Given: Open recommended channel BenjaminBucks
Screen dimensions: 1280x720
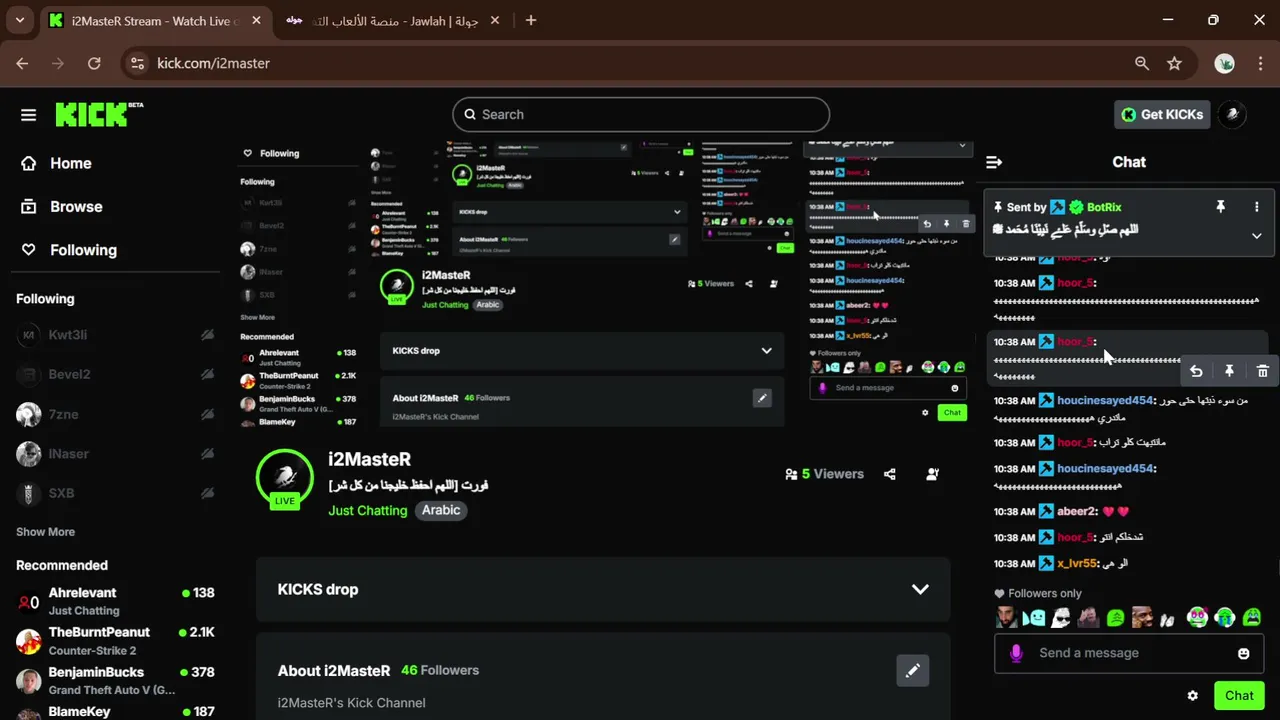Looking at the screenshot, I should (x=116, y=680).
